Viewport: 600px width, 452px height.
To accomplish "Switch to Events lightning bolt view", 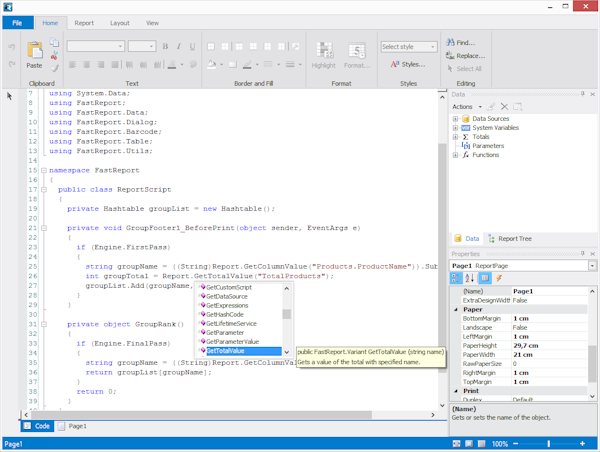I will point(498,279).
